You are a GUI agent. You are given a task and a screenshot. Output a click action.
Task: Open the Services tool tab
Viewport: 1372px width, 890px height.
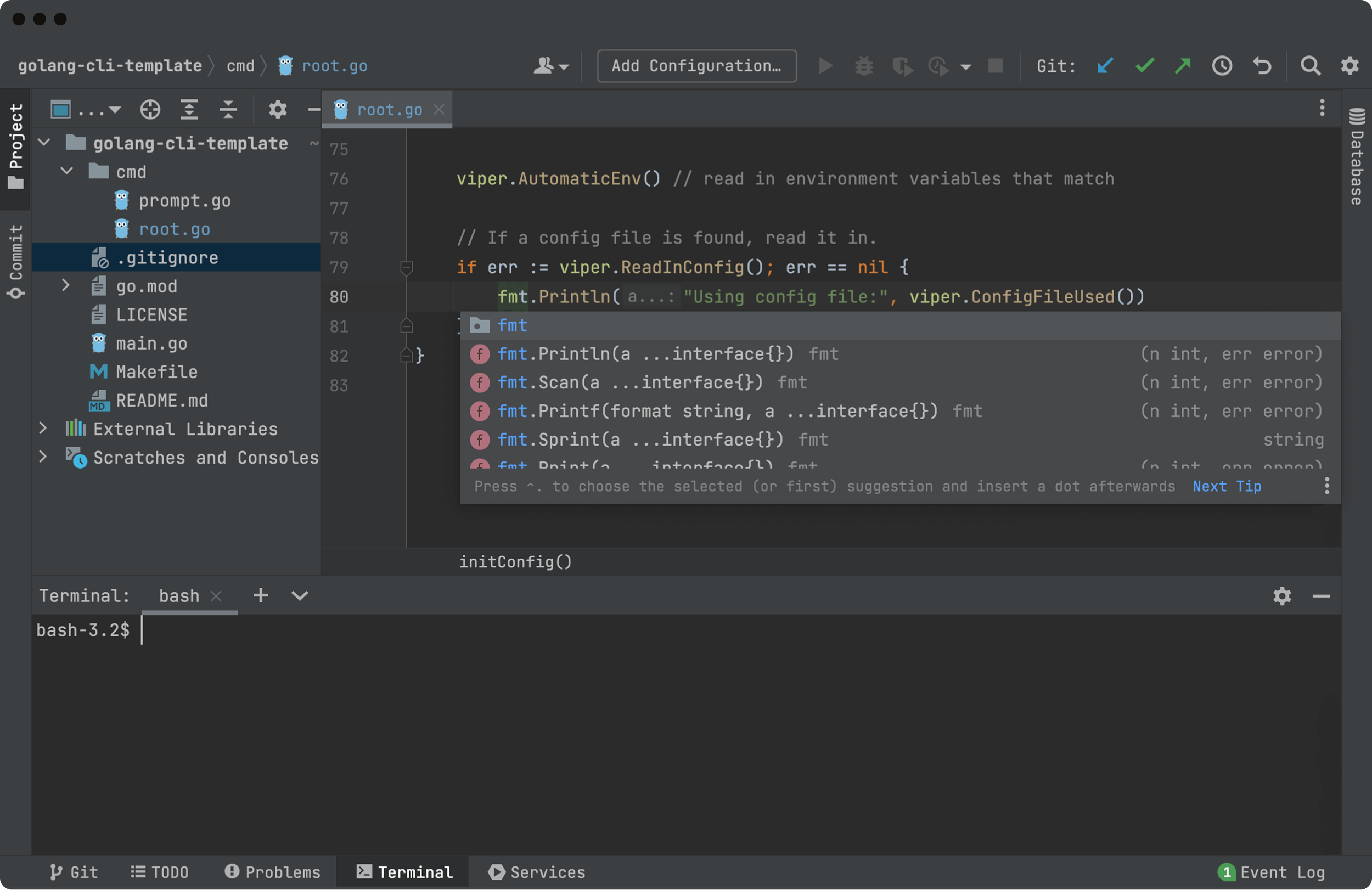tap(537, 872)
